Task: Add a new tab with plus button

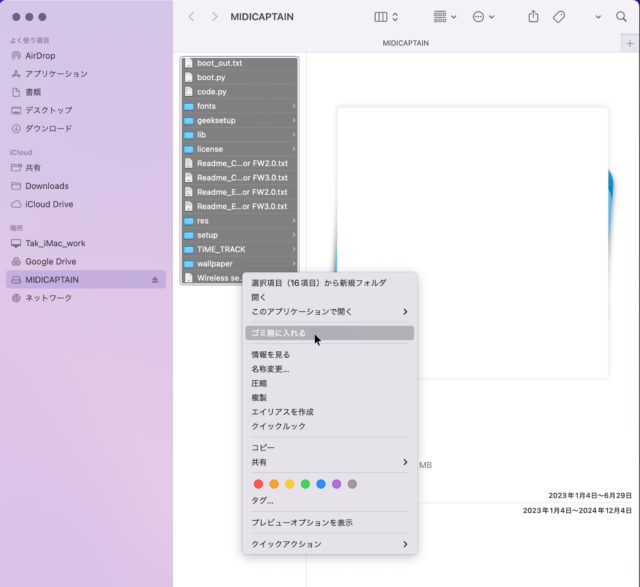Action: [630, 43]
